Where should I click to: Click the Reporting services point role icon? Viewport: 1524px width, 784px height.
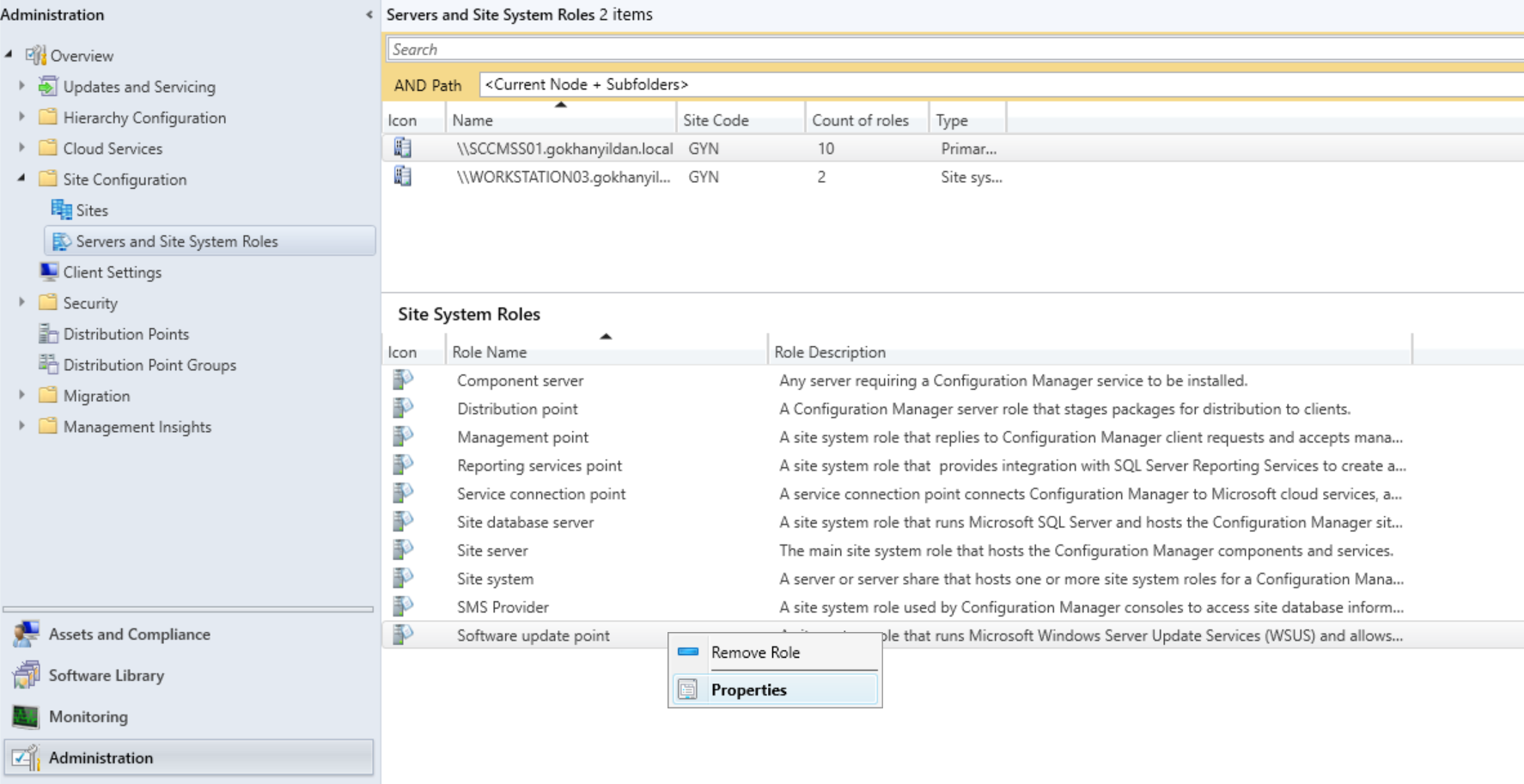[x=403, y=465]
